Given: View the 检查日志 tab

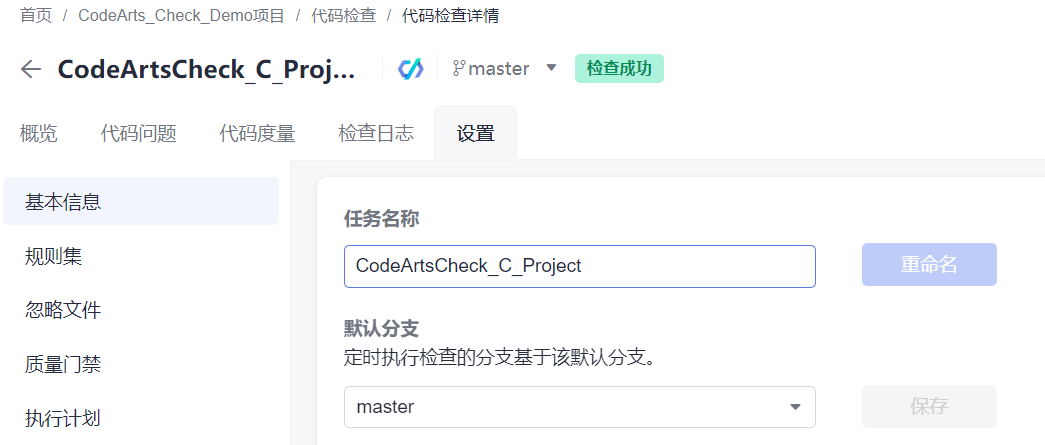Looking at the screenshot, I should click(376, 134).
